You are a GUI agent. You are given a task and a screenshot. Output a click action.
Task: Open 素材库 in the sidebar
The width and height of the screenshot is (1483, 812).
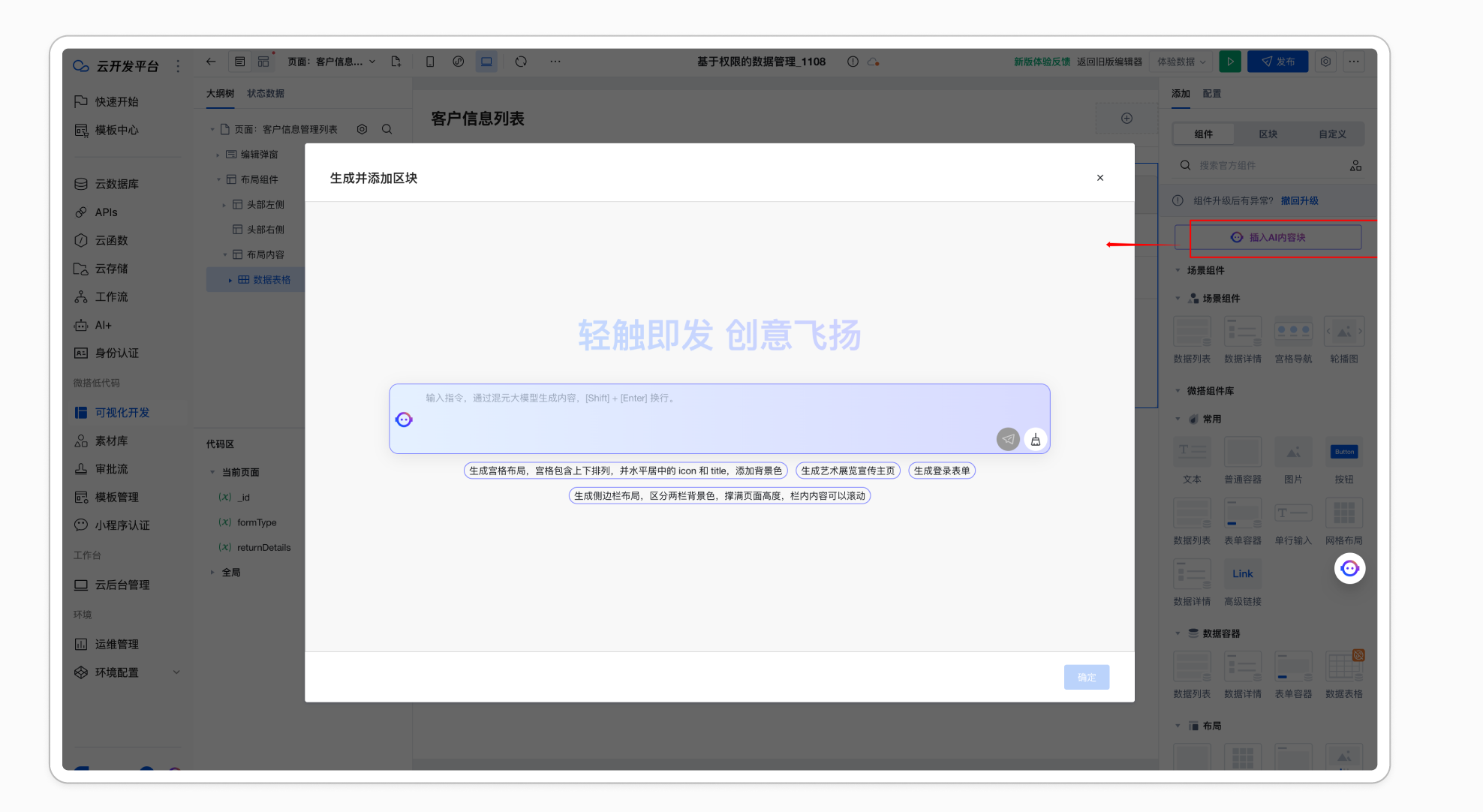[x=111, y=441]
